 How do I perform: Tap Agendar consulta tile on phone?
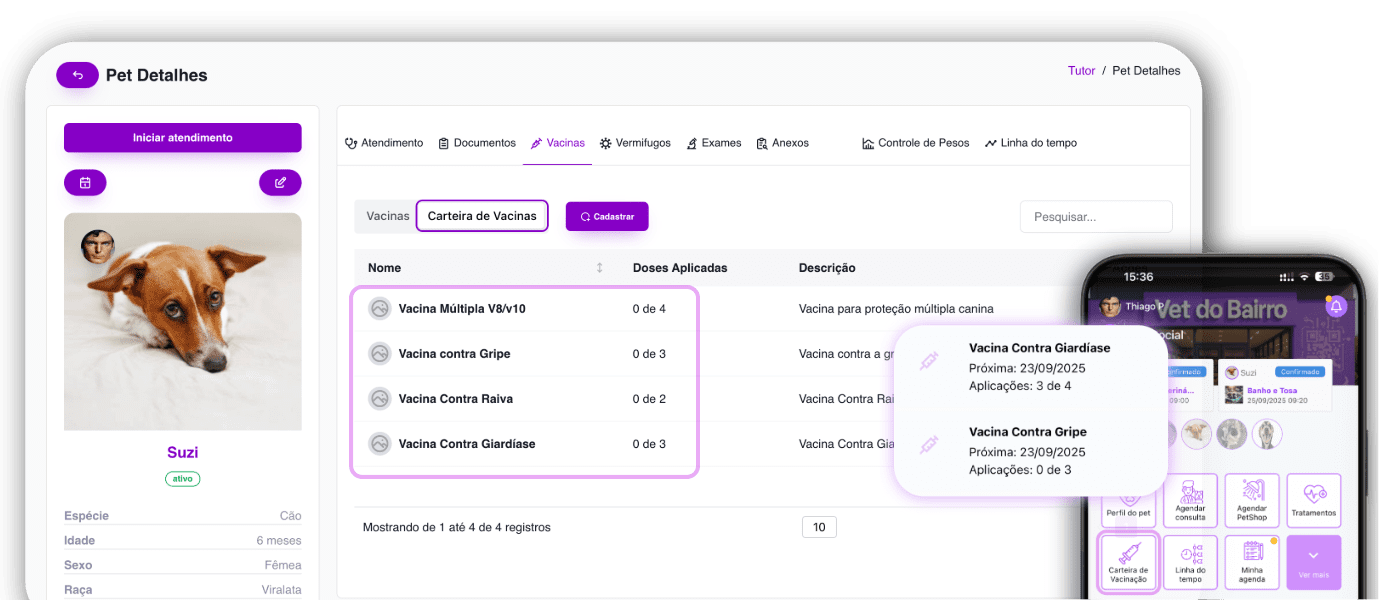coord(1190,501)
